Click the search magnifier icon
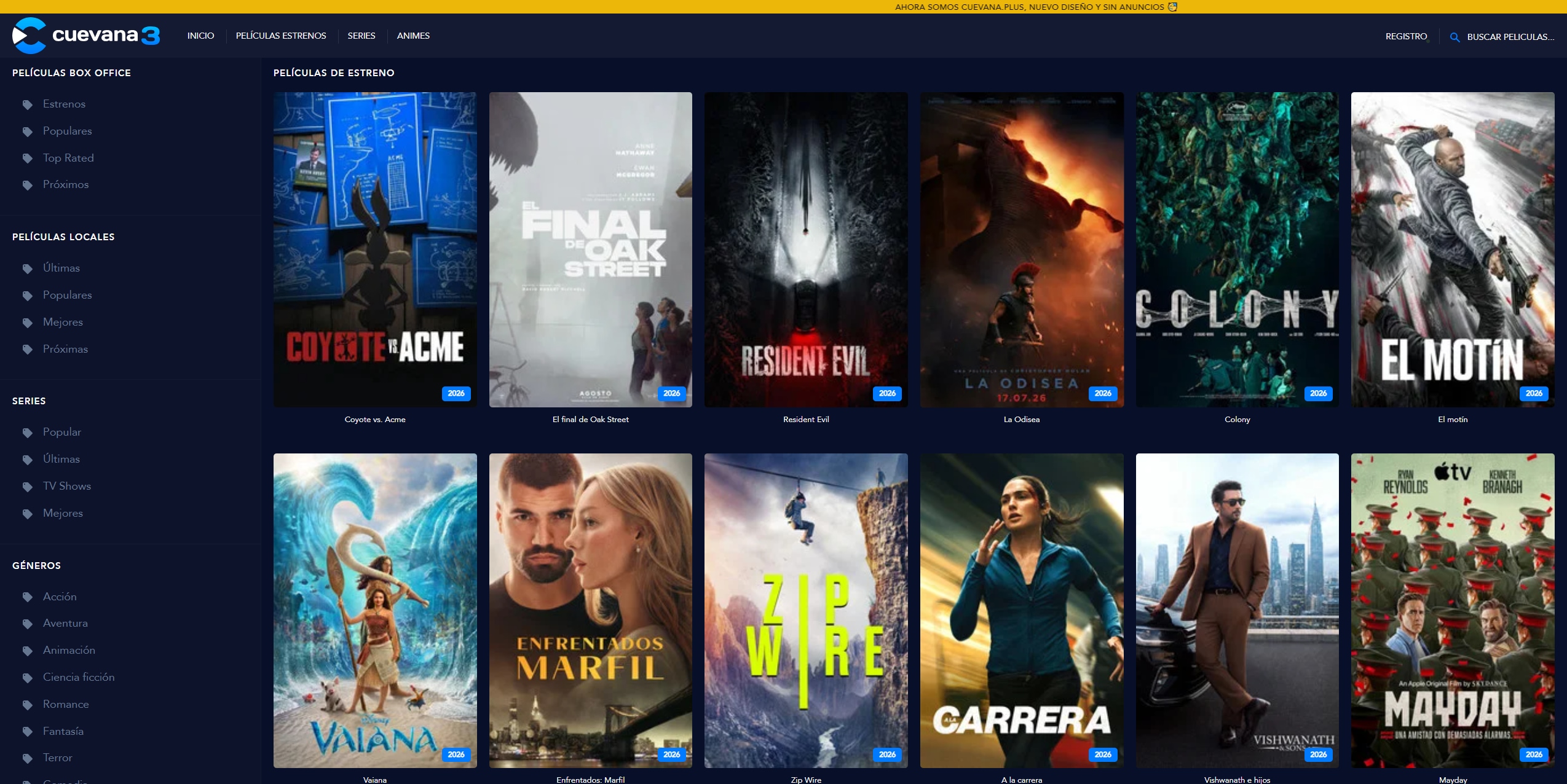The image size is (1567, 784). [x=1455, y=37]
